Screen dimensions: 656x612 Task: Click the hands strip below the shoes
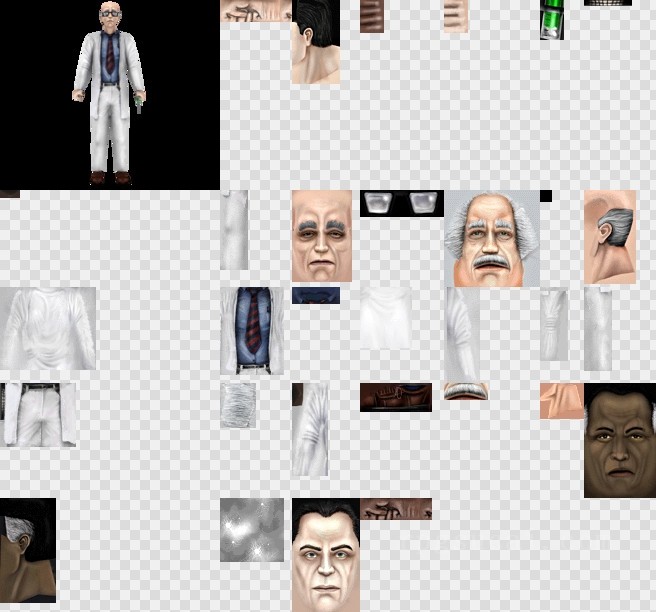coord(395,509)
